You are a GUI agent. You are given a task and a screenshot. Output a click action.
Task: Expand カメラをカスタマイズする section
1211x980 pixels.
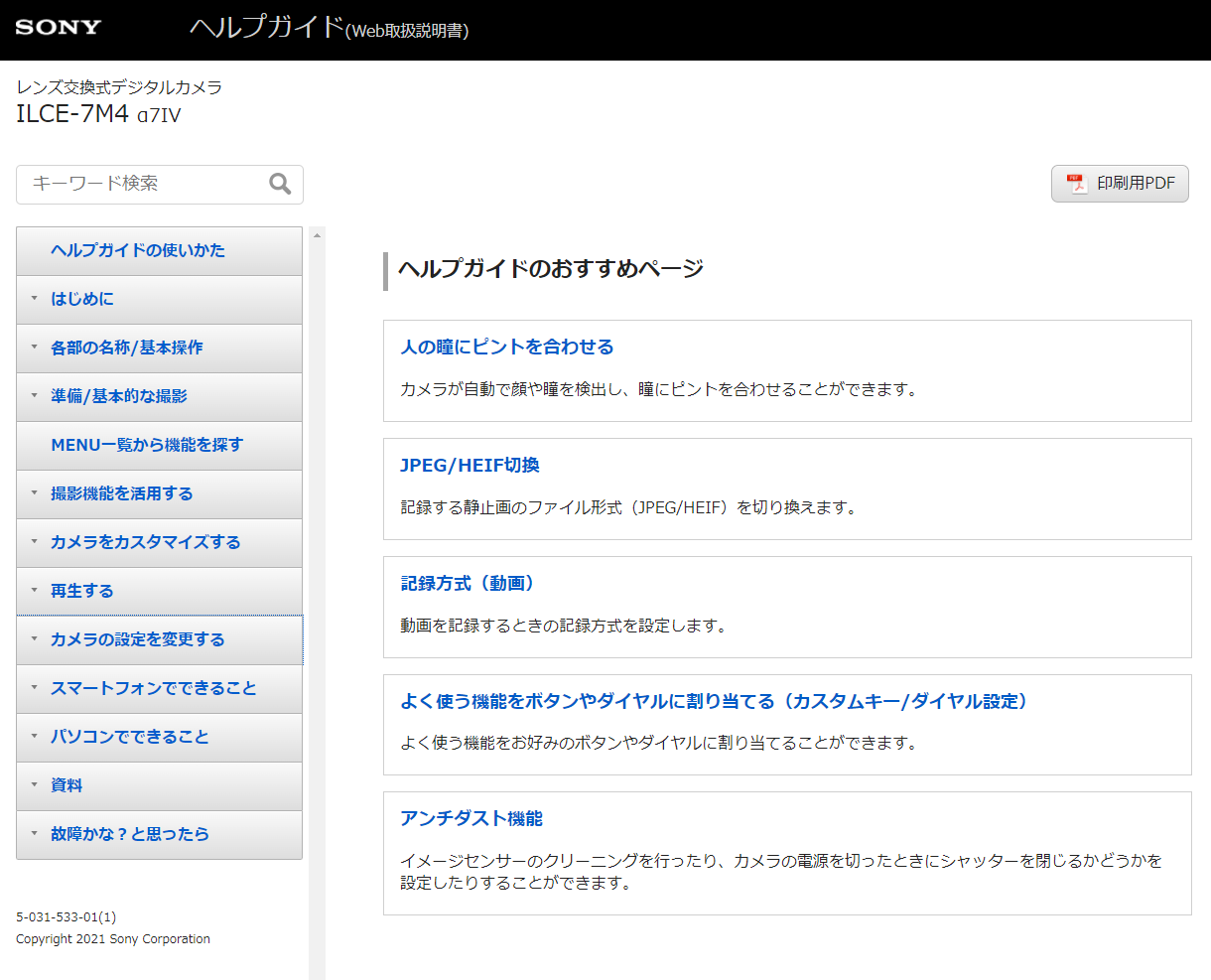(146, 542)
